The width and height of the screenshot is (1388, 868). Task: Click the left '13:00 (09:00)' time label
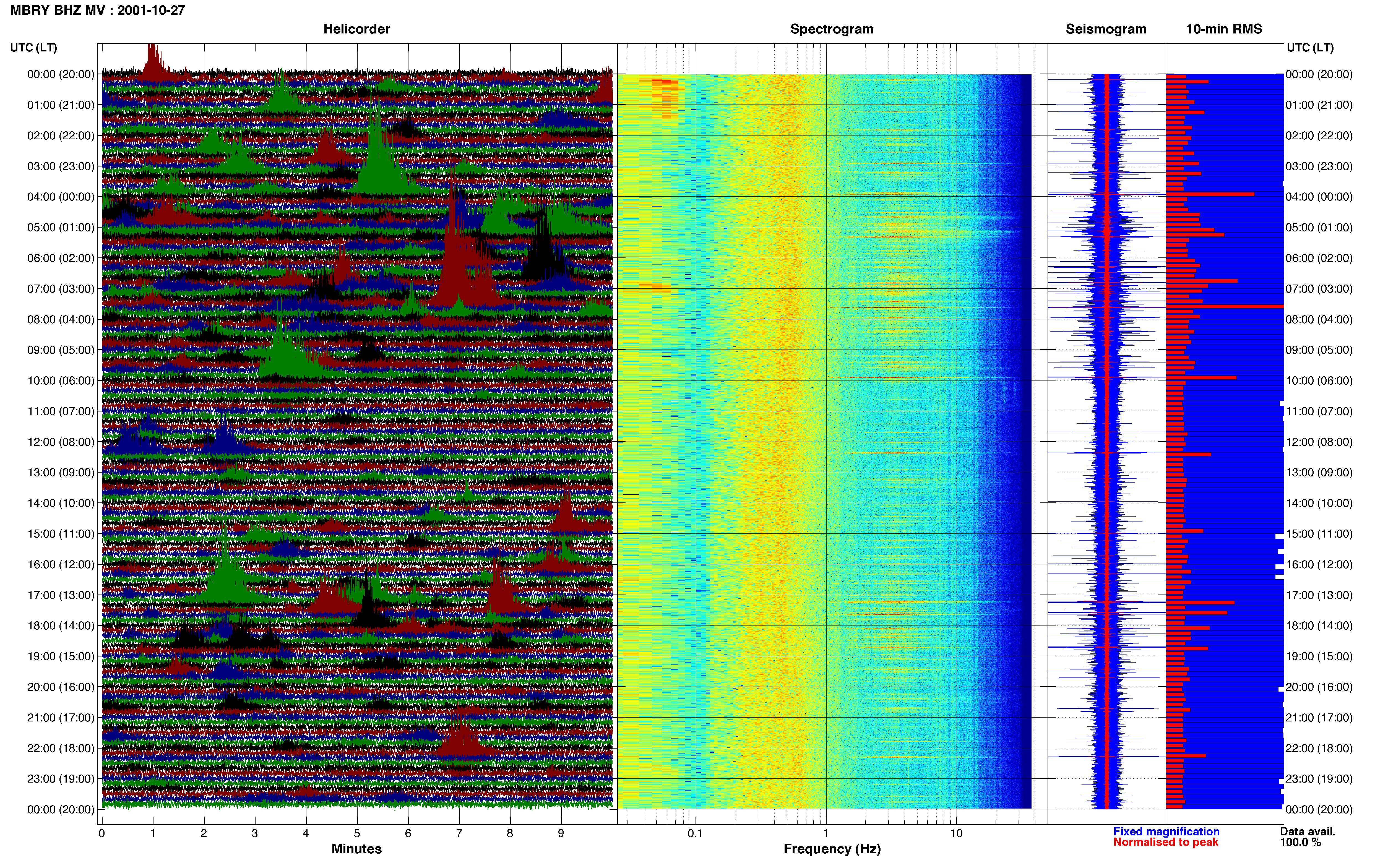[x=61, y=473]
